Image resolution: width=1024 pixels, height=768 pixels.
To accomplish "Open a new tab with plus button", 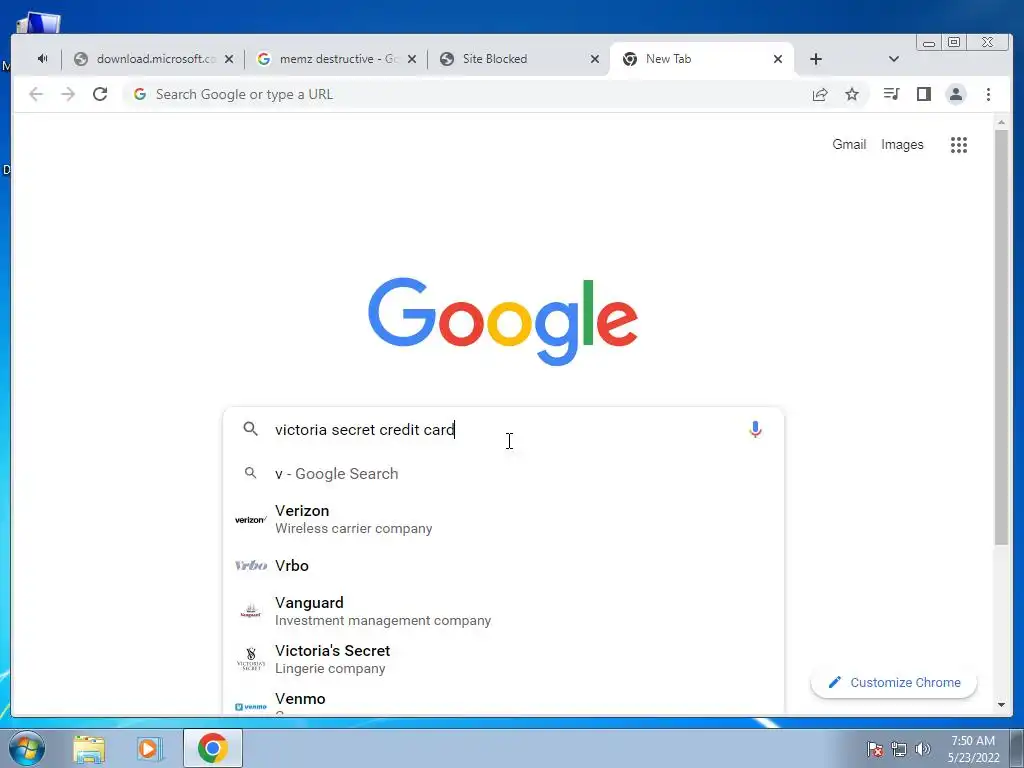I will click(x=816, y=59).
